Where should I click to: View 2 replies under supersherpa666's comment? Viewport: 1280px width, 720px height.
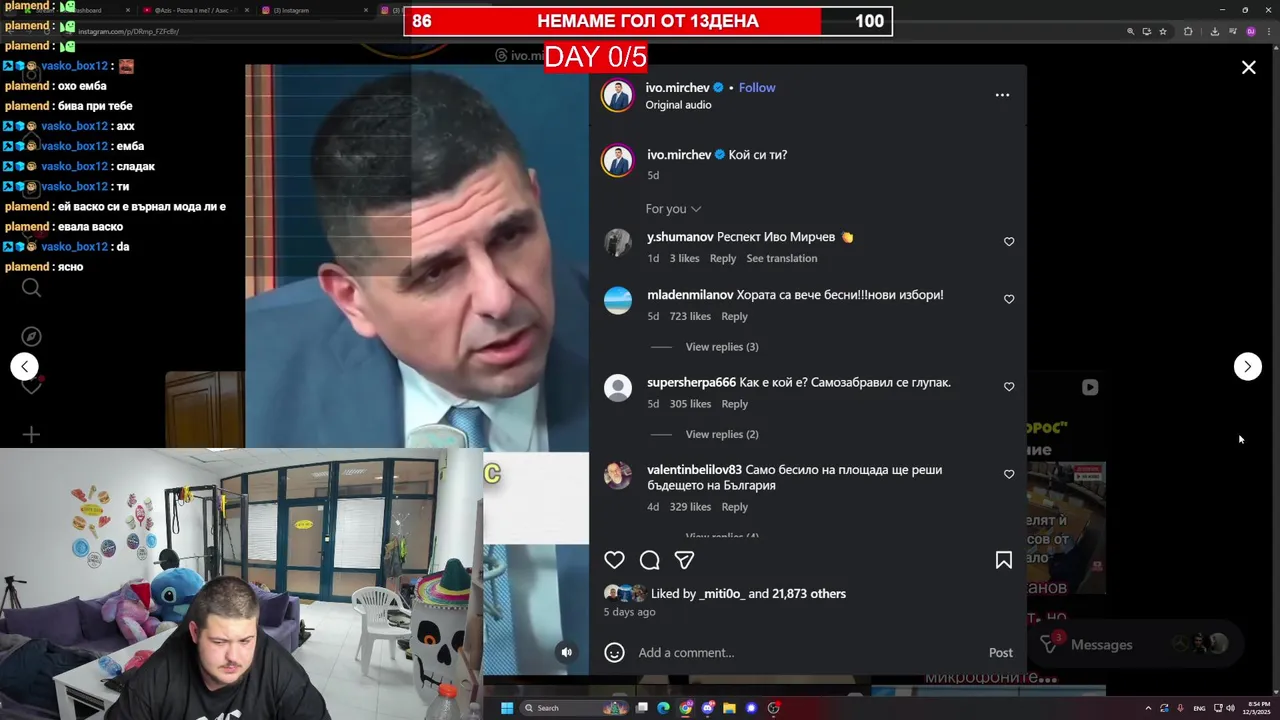tap(721, 434)
